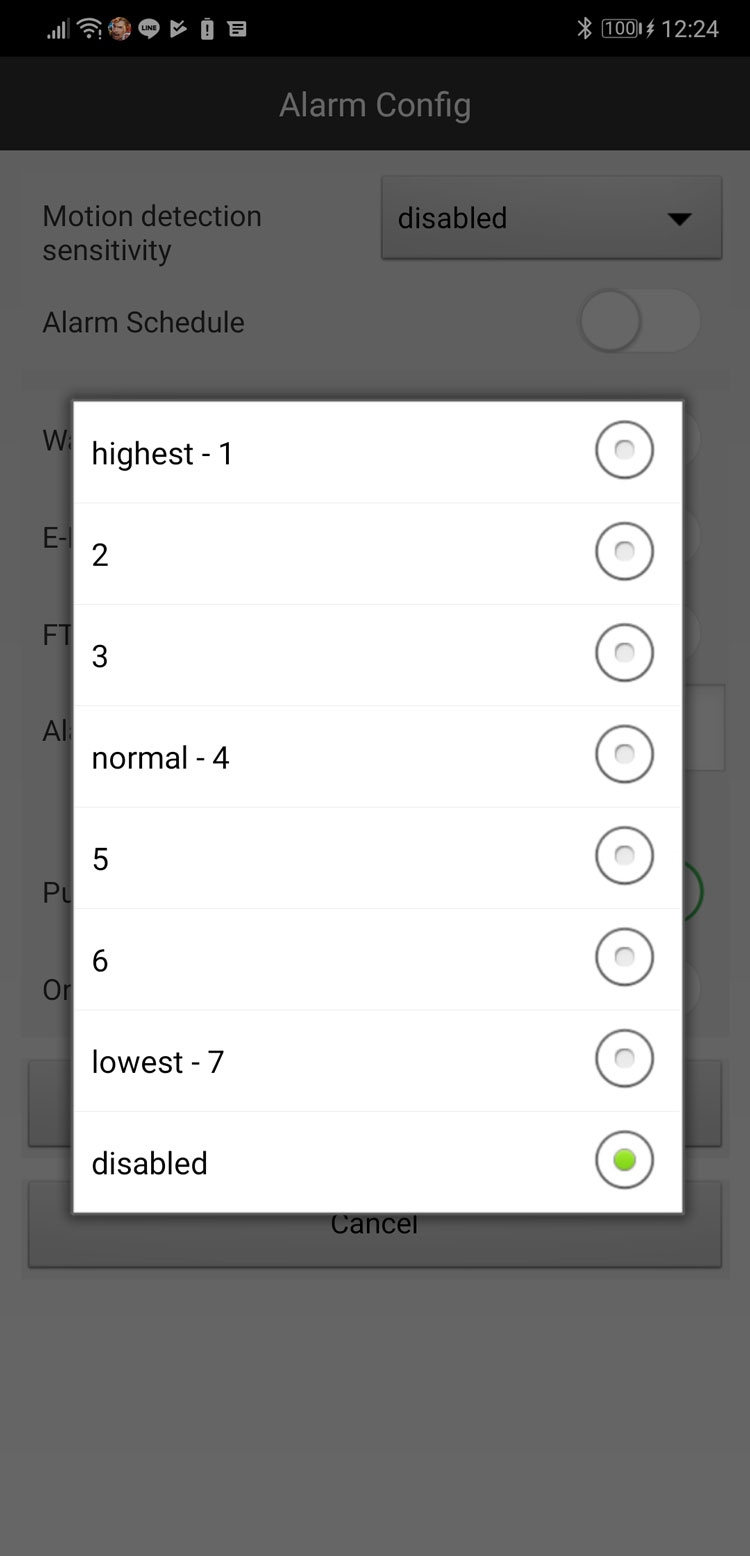Image resolution: width=750 pixels, height=1556 pixels.
Task: Pick the 'lowest - 7' radio button
Action: click(624, 1059)
